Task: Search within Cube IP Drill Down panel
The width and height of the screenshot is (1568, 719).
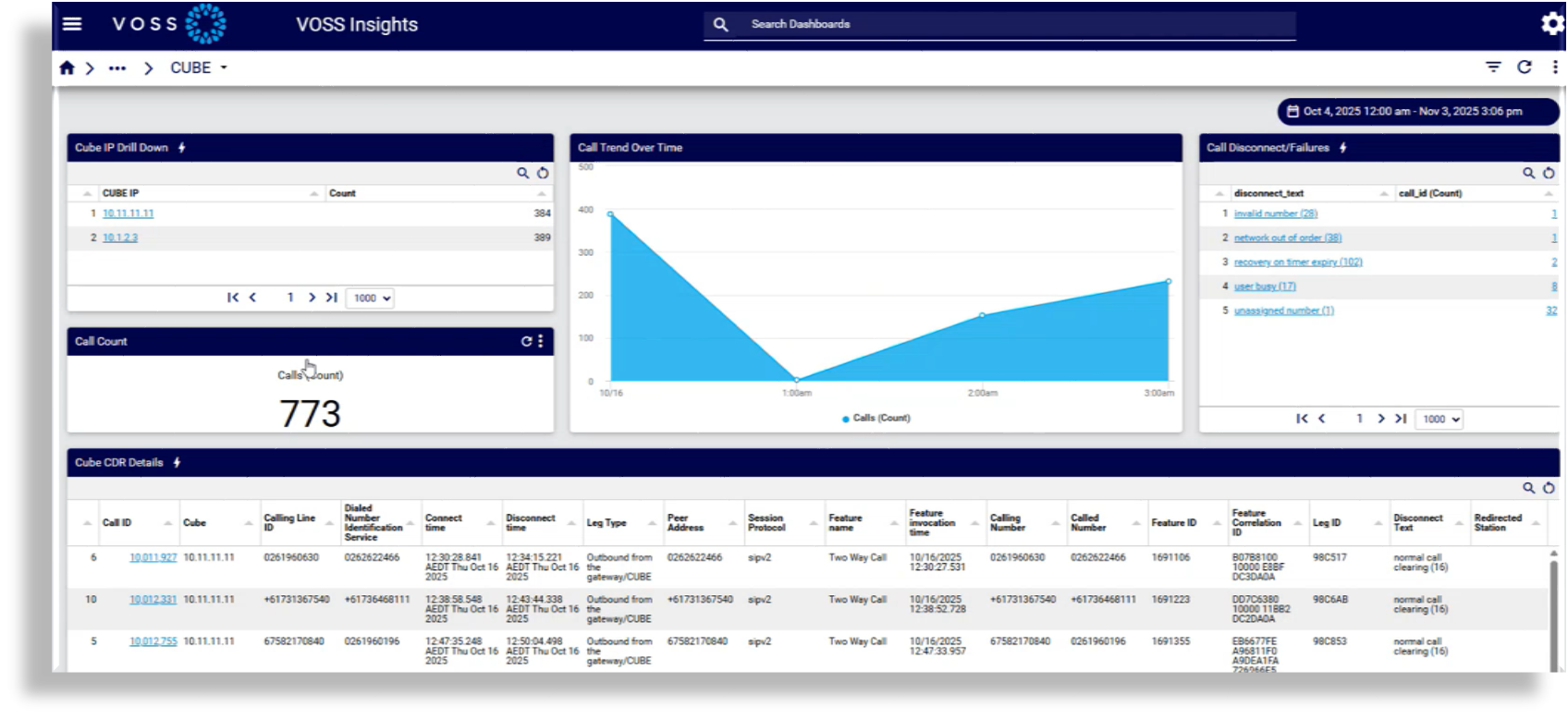Action: [x=522, y=173]
